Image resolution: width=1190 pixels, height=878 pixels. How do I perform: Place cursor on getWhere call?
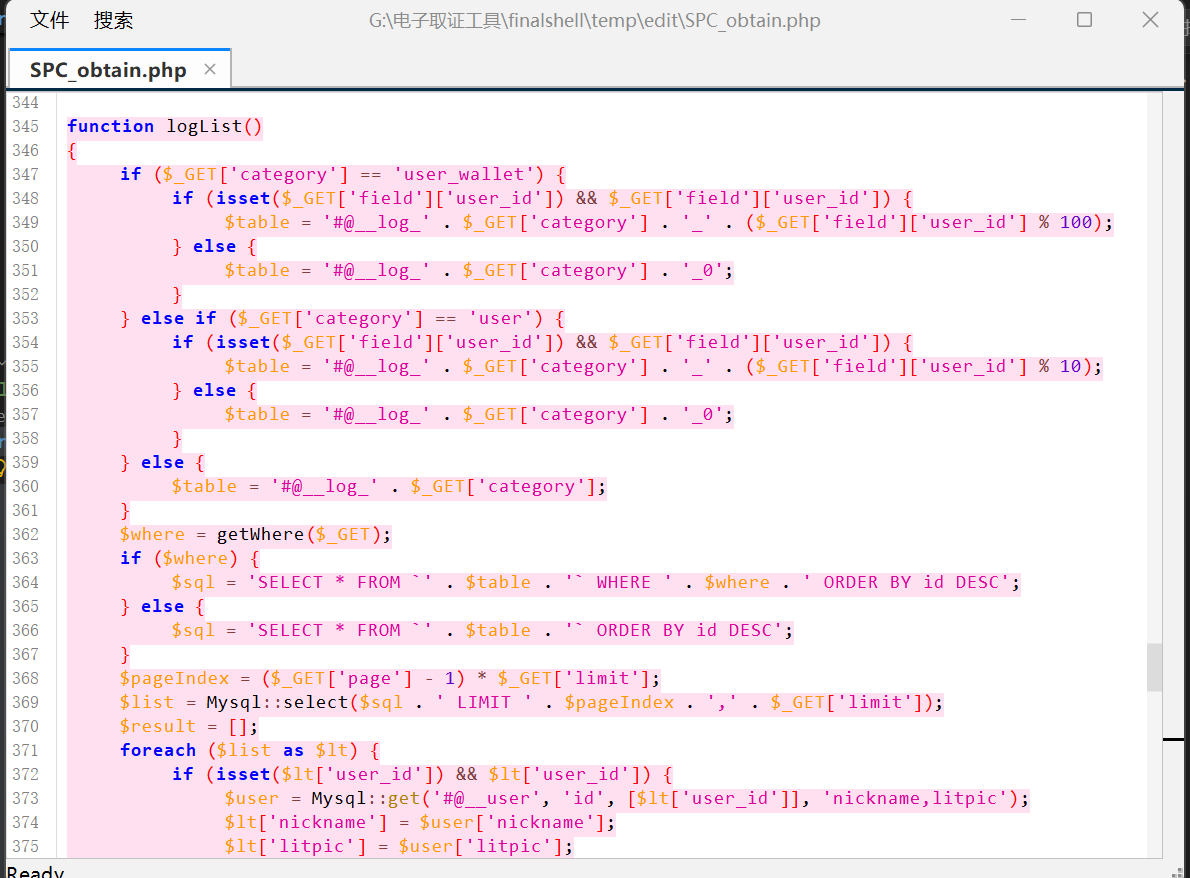(x=260, y=534)
